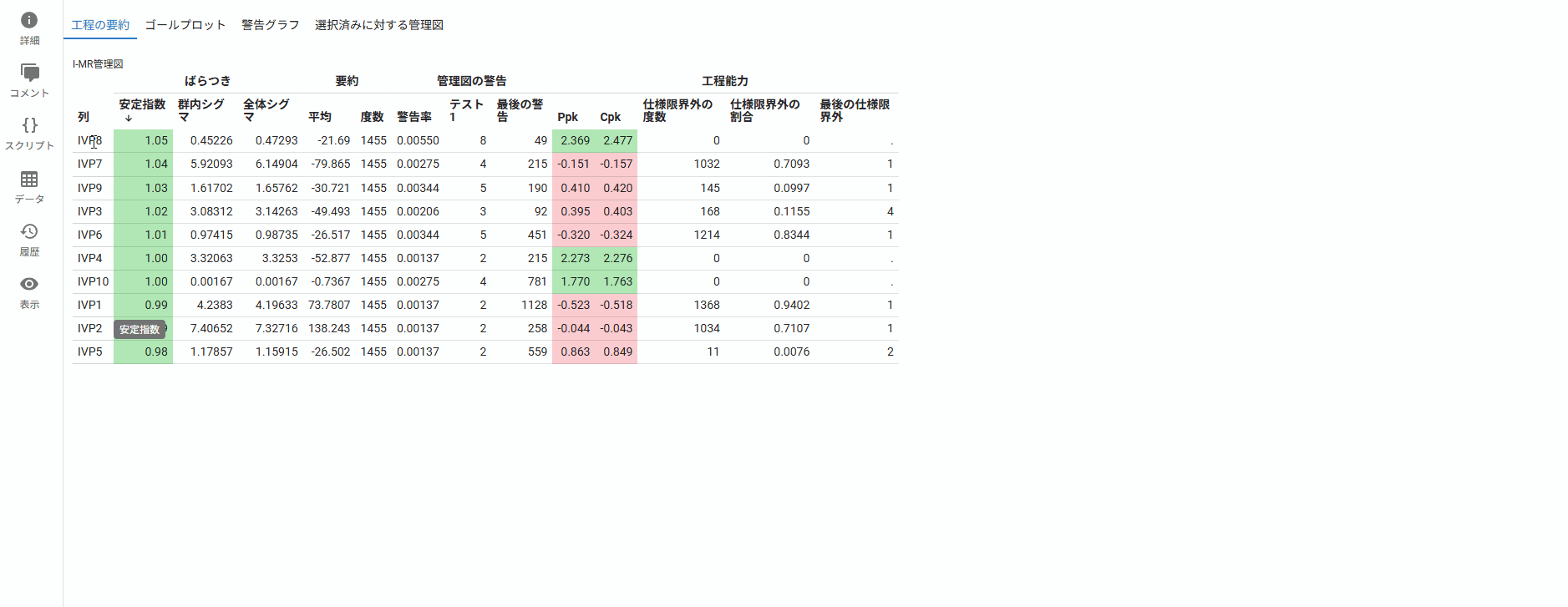
Task: Click the out-of-spec count 1368
Action: point(707,305)
